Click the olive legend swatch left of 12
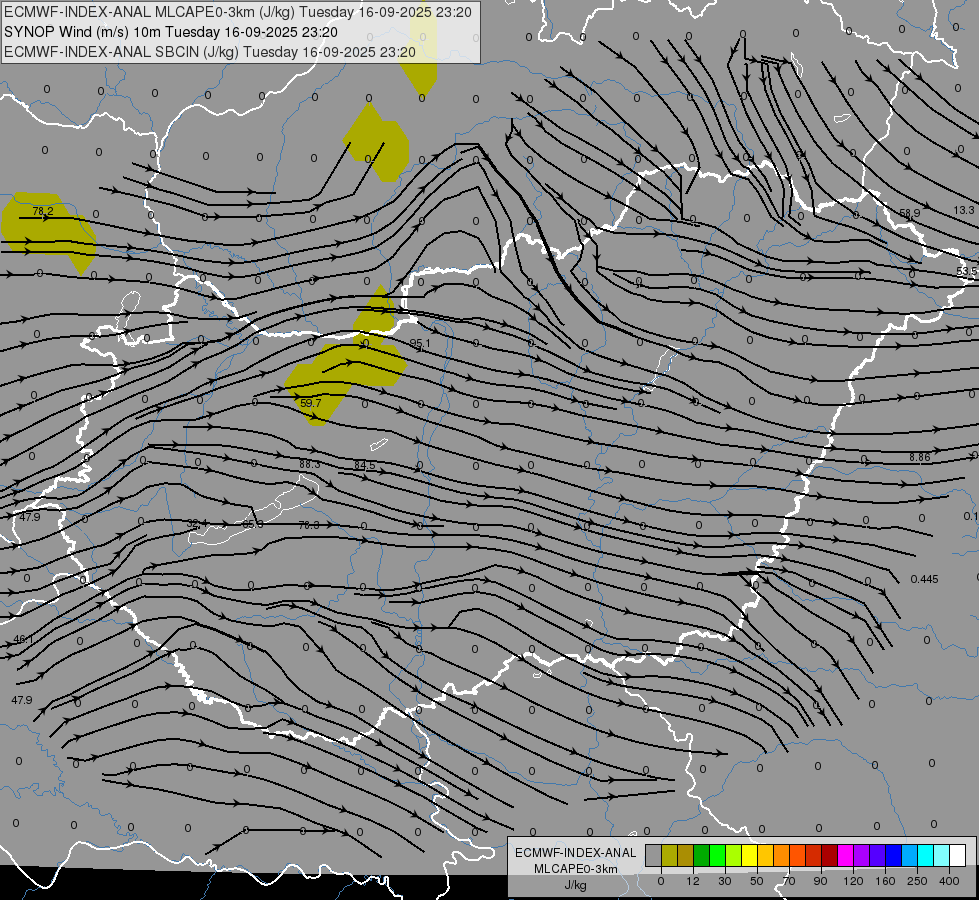979x900 pixels. click(x=669, y=855)
